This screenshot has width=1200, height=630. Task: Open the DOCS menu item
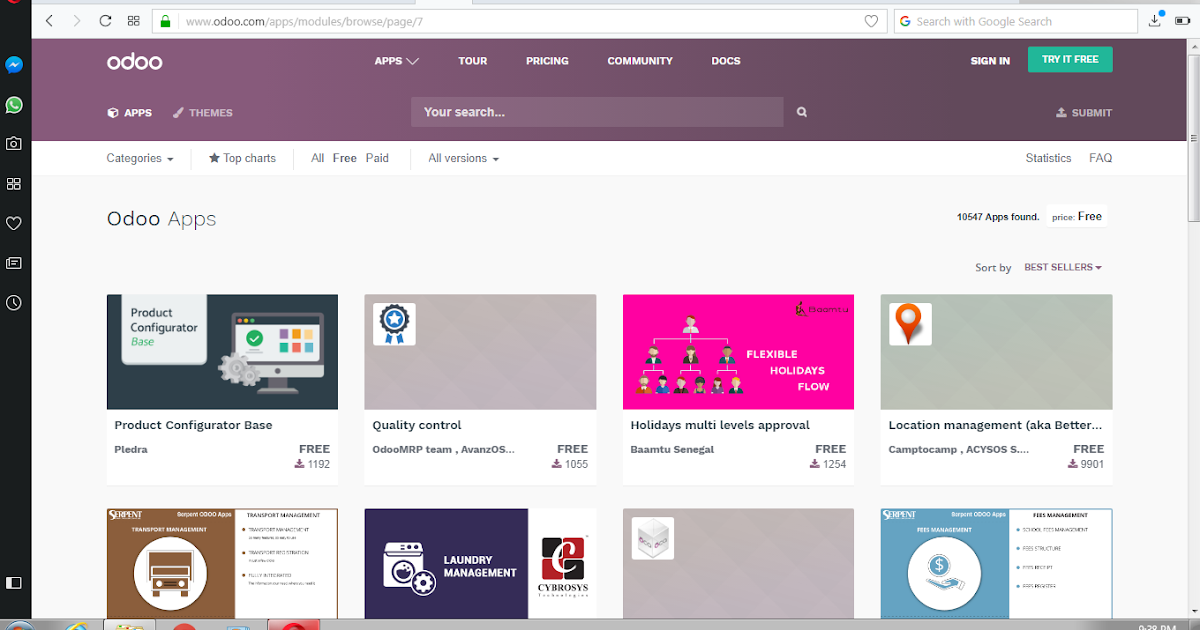tap(726, 61)
